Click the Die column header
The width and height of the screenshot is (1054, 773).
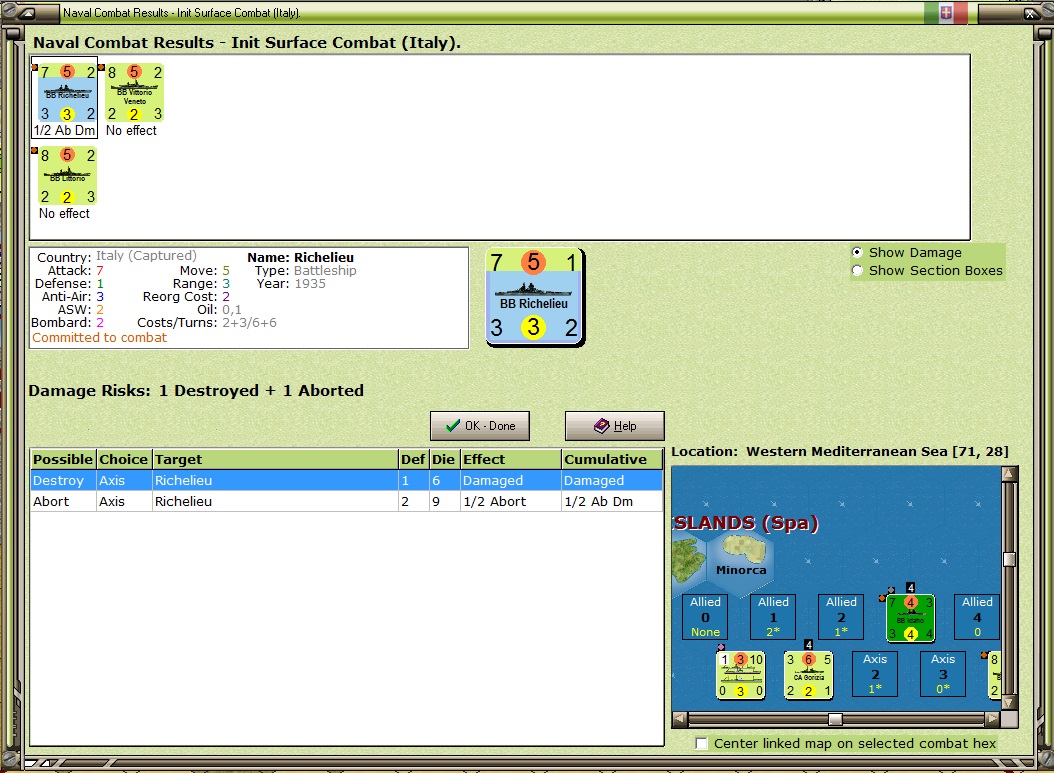click(x=444, y=459)
